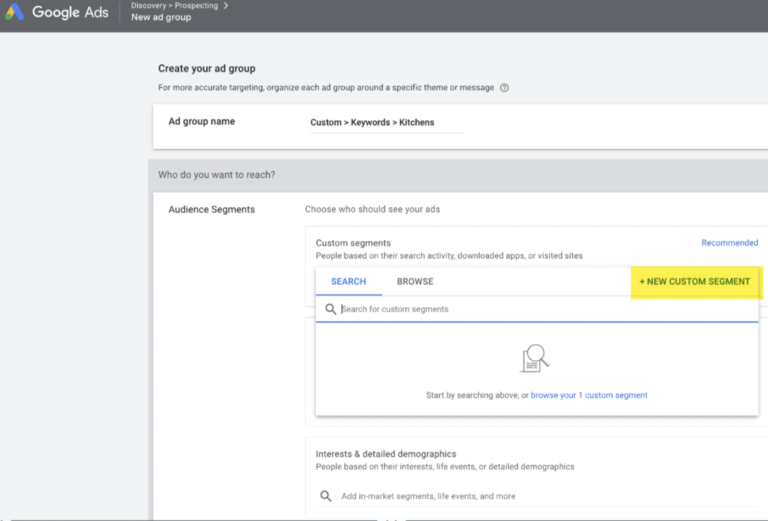Click the help question mark icon
Screen dimensions: 768x521
point(504,88)
